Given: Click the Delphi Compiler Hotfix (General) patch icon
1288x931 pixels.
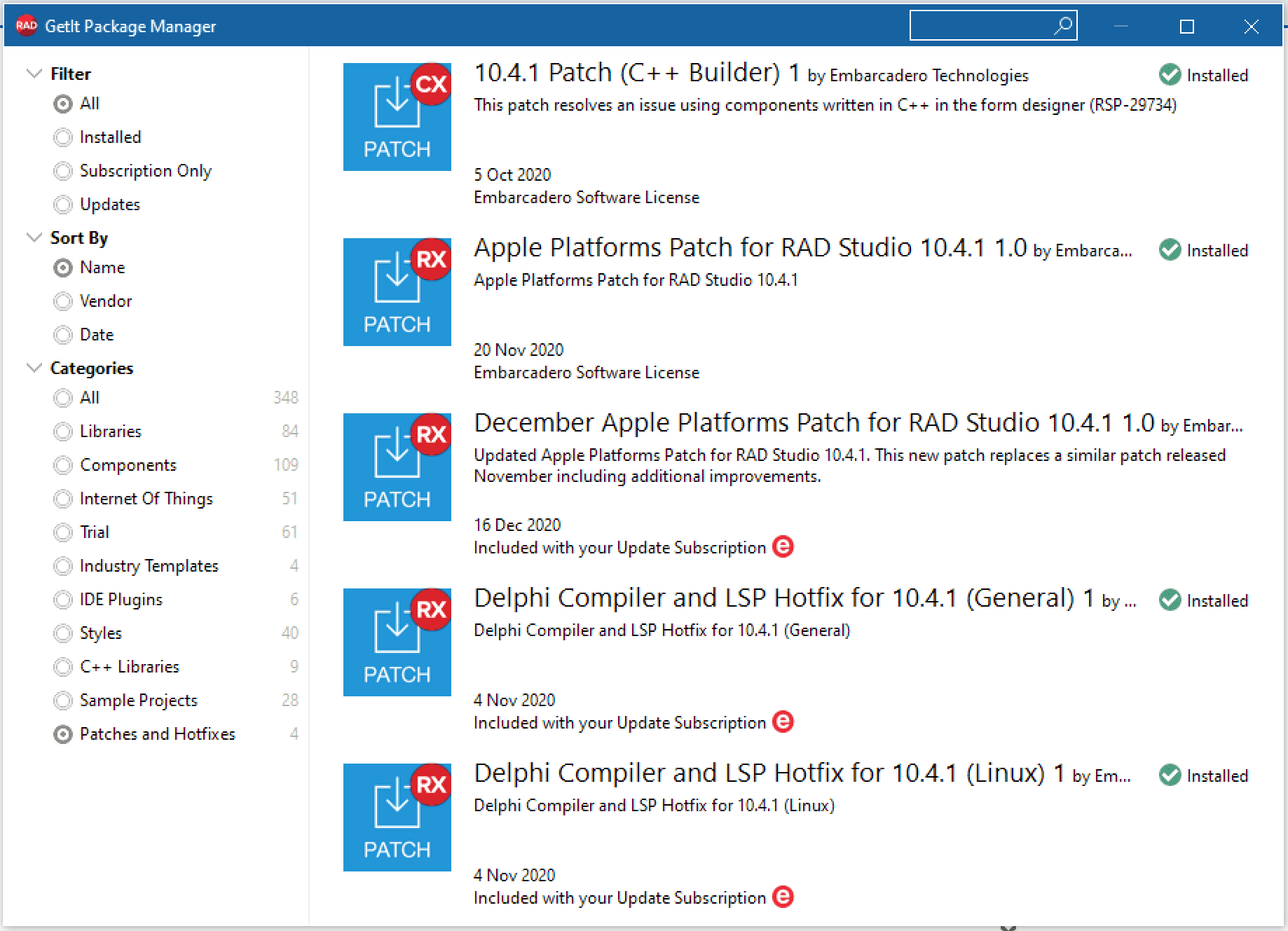Looking at the screenshot, I should 397,642.
